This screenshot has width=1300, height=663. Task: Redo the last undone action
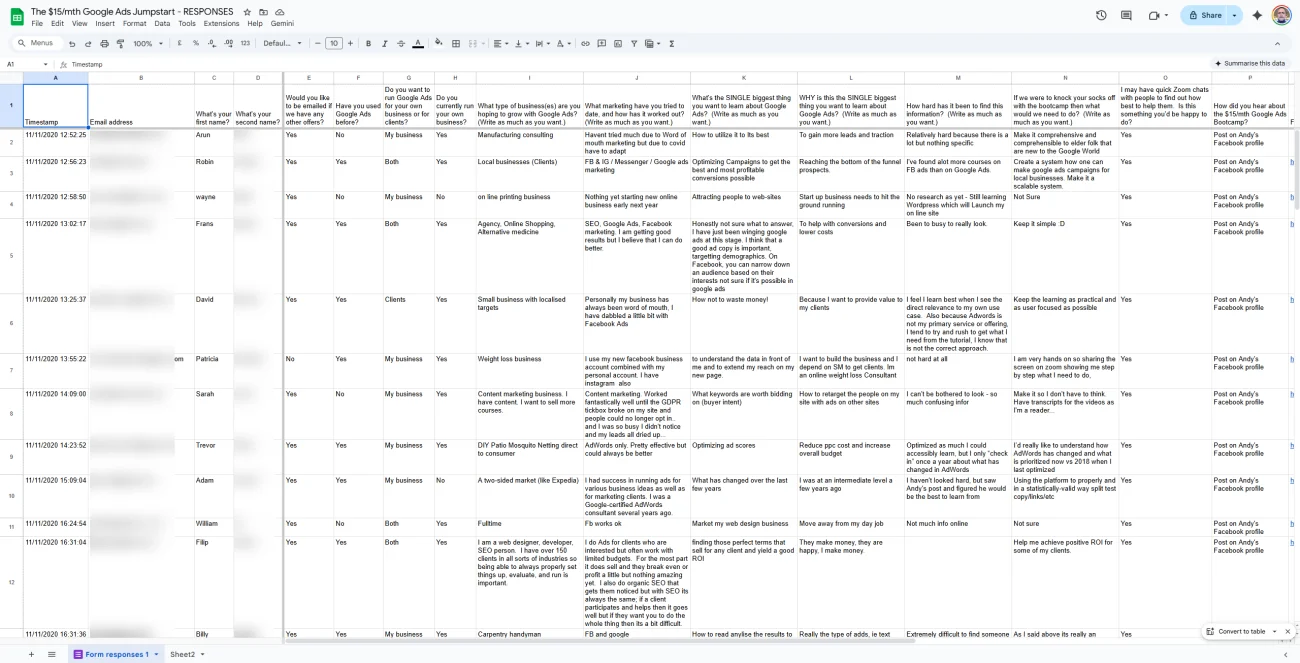click(88, 44)
